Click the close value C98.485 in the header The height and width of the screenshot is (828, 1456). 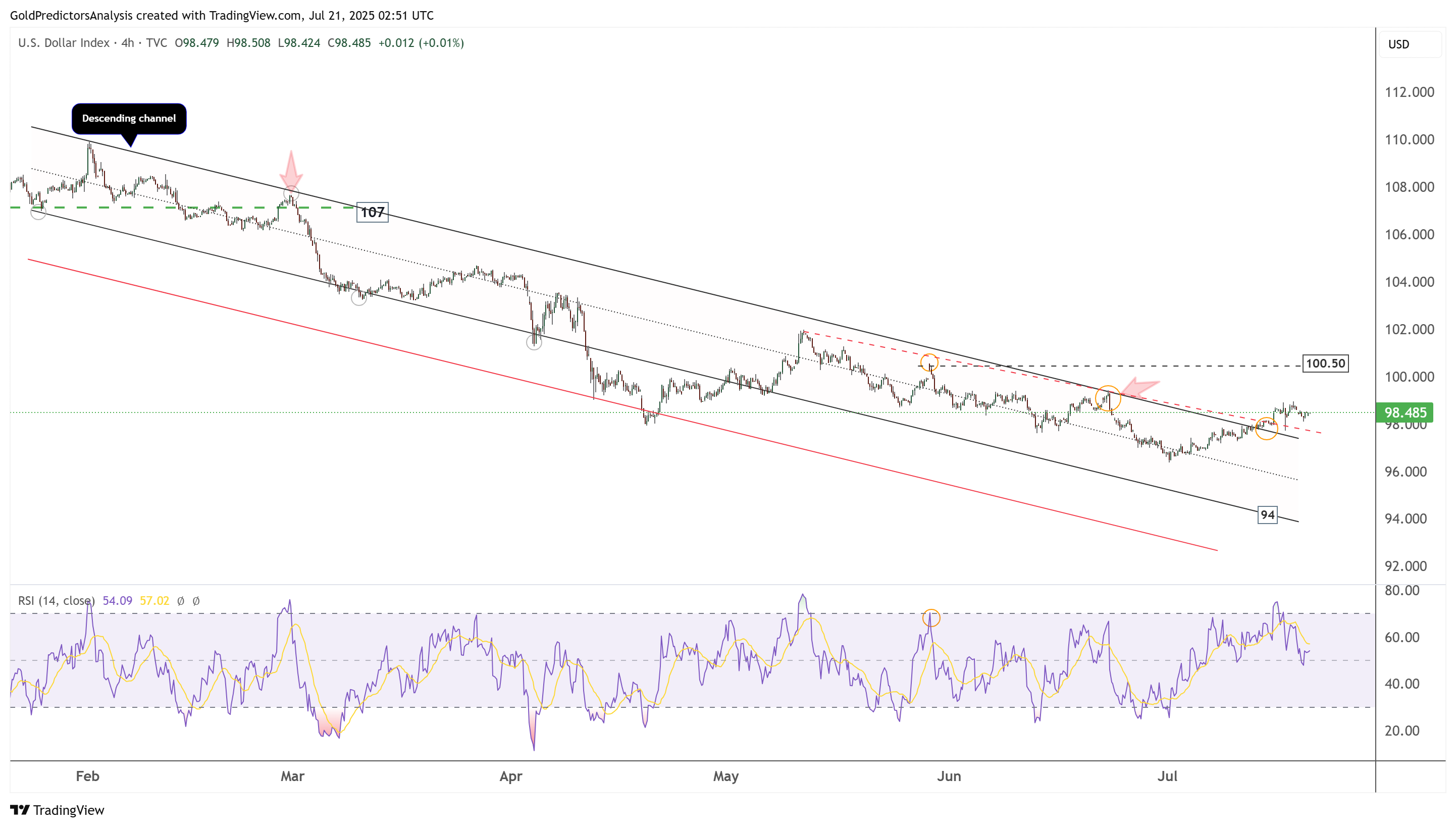click(349, 42)
